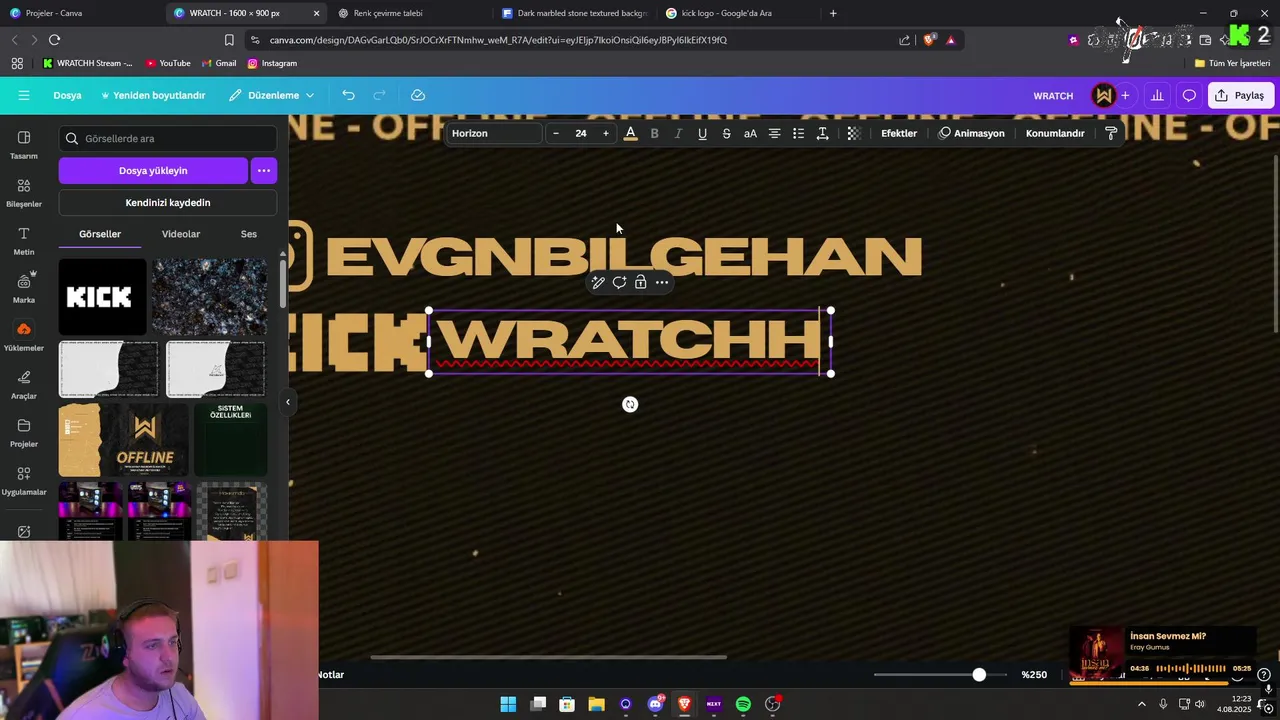Open the Konumlandır position panel

(x=1055, y=133)
